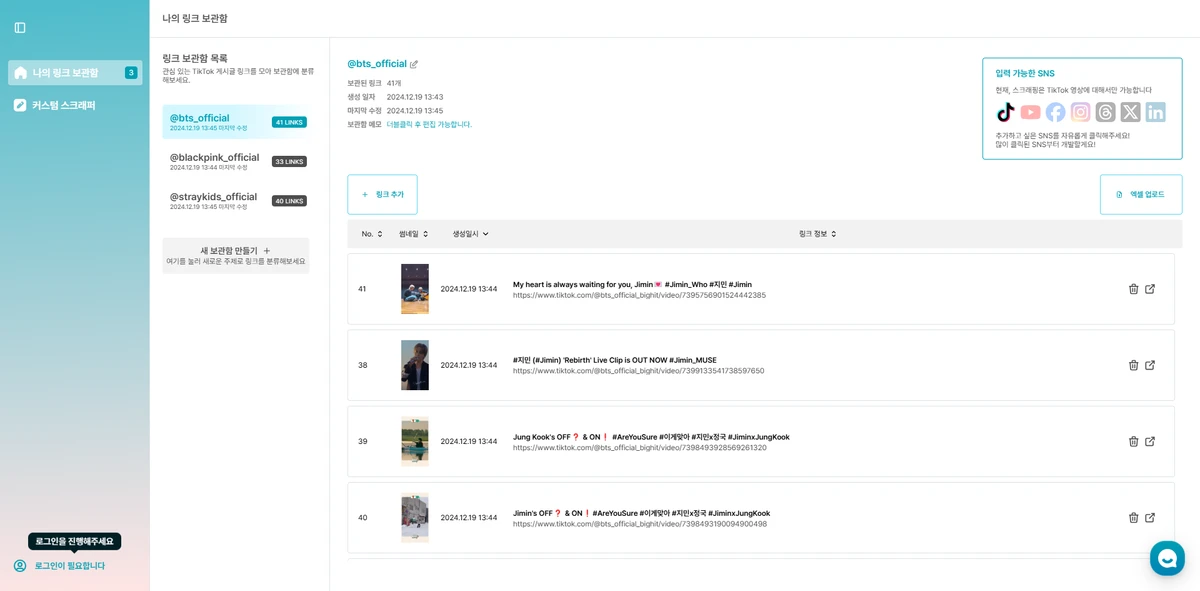The width and height of the screenshot is (1200, 591).
Task: Click the user profile icon at sidebar bottom
Action: [x=20, y=566]
